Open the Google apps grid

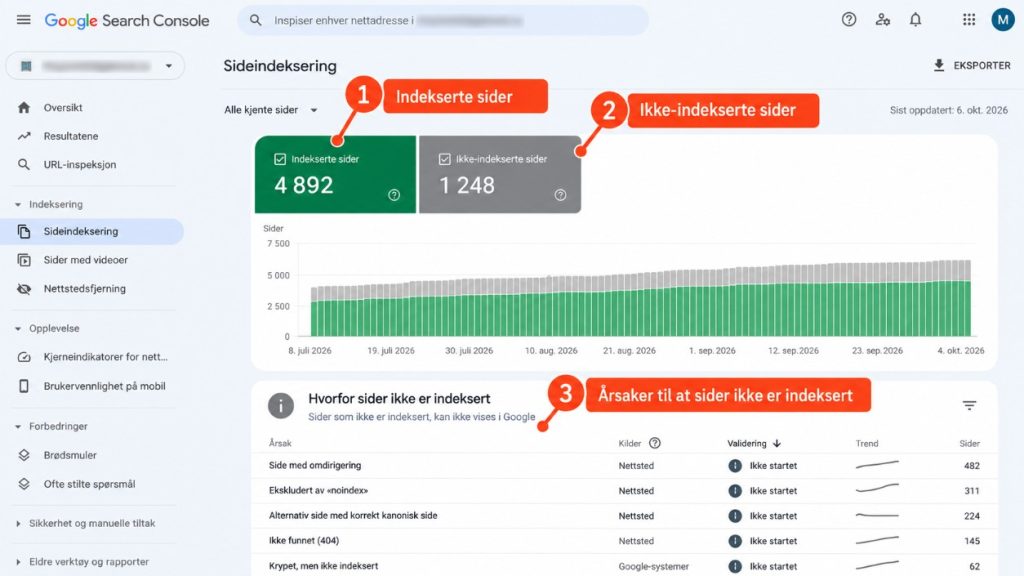(x=969, y=20)
